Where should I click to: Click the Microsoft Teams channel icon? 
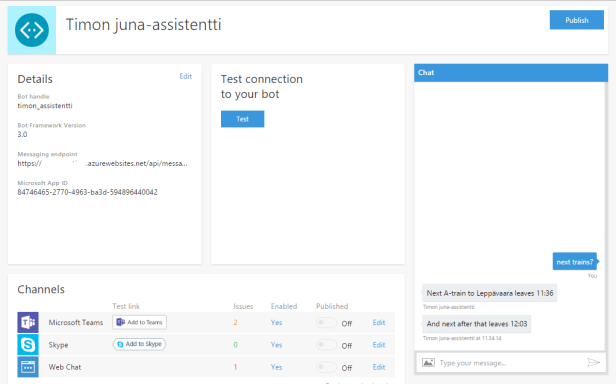pos(28,322)
